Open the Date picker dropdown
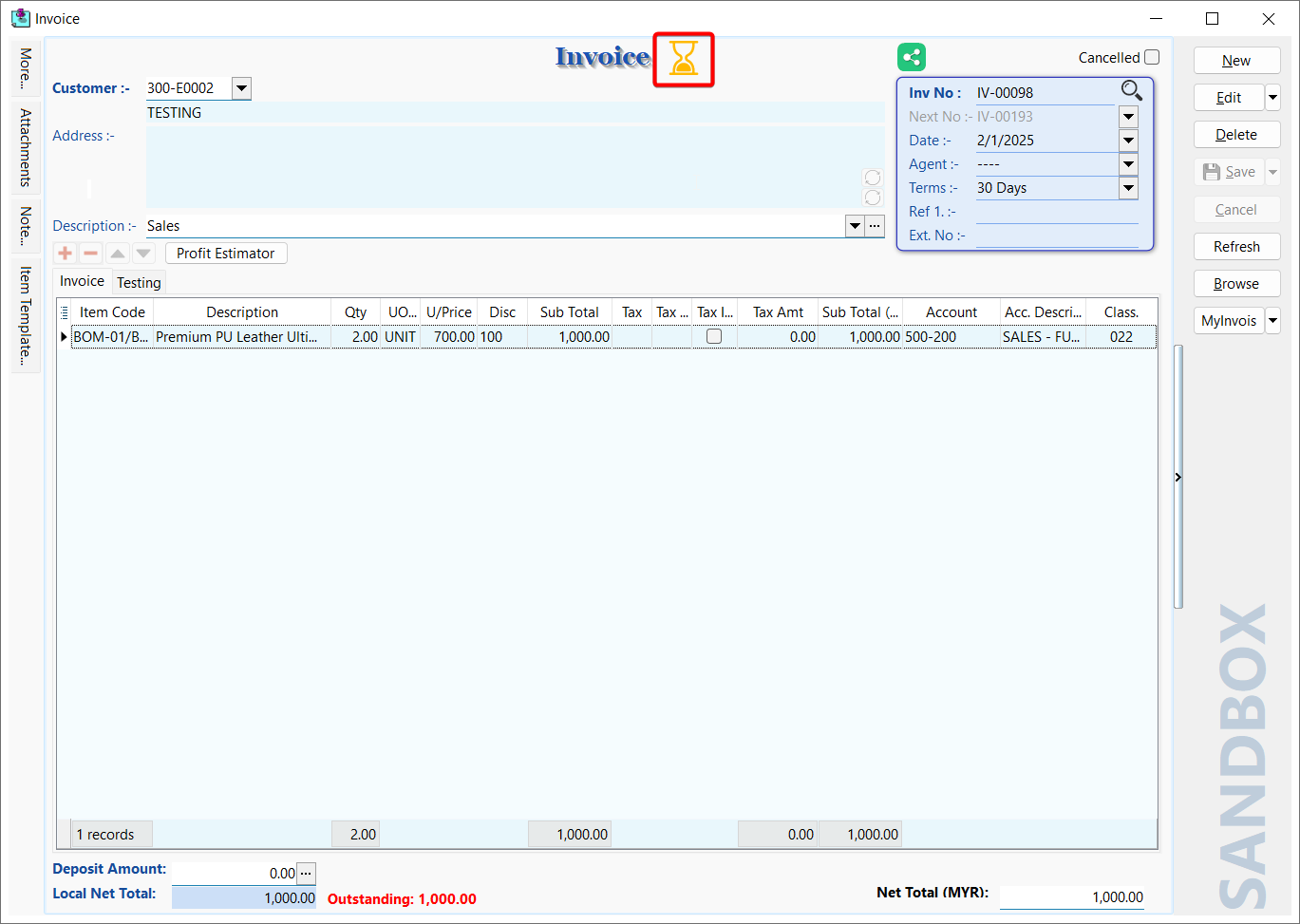Viewport: 1300px width, 924px height. (1128, 141)
